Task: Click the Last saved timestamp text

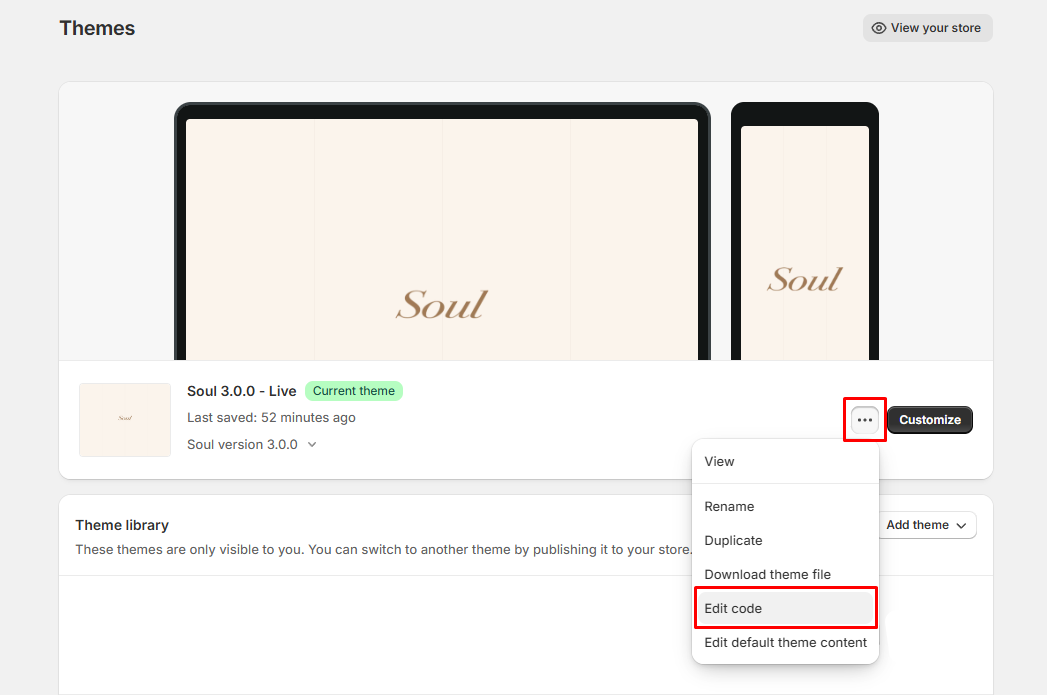Action: pyautogui.click(x=271, y=418)
